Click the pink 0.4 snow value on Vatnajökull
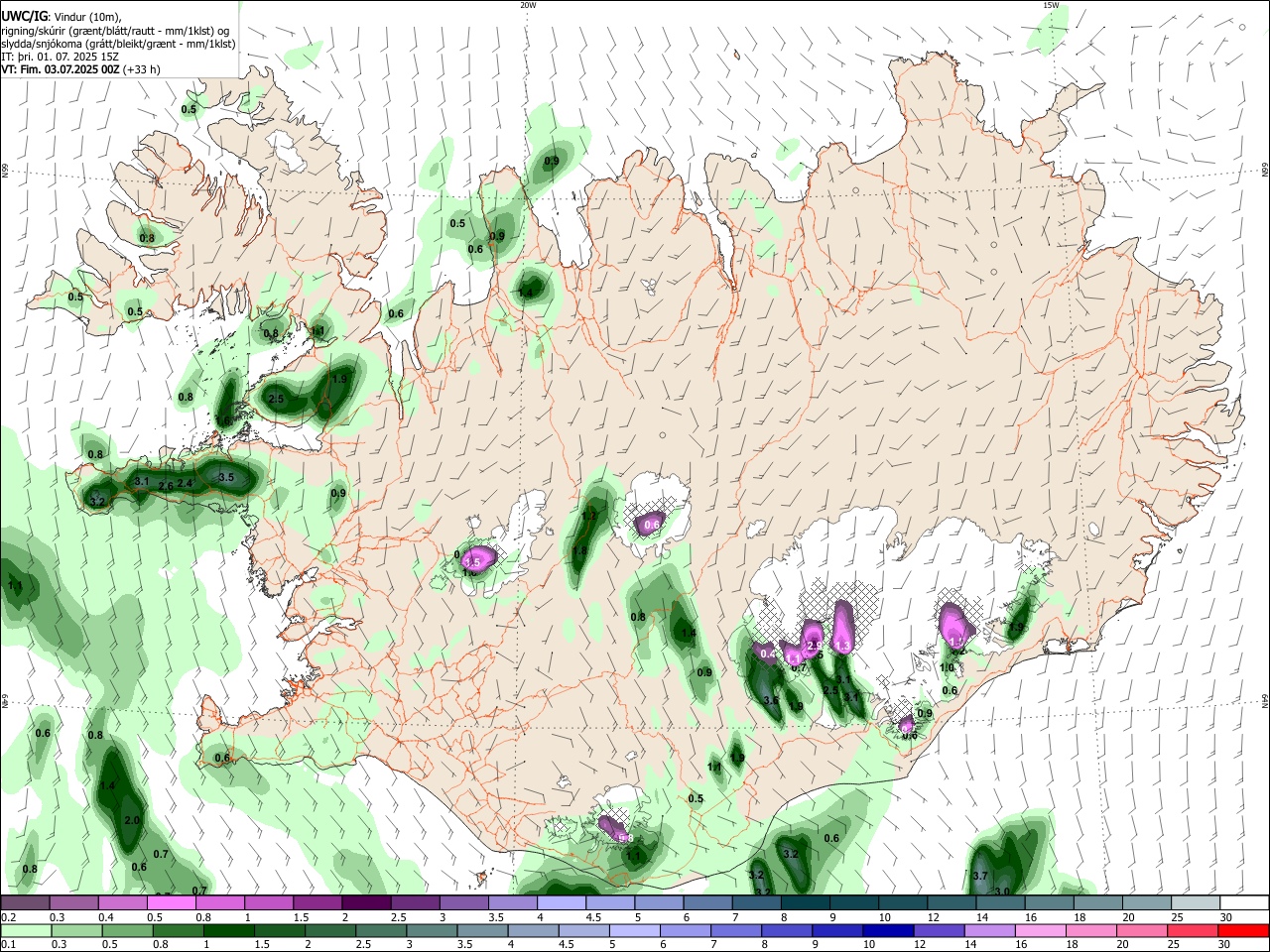The image size is (1270, 952). point(768,654)
